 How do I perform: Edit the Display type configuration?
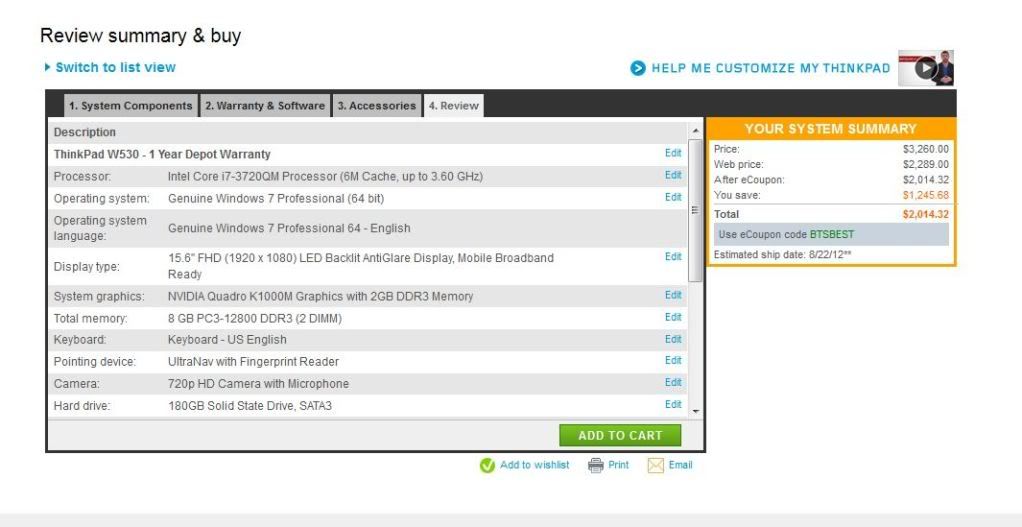[x=673, y=257]
